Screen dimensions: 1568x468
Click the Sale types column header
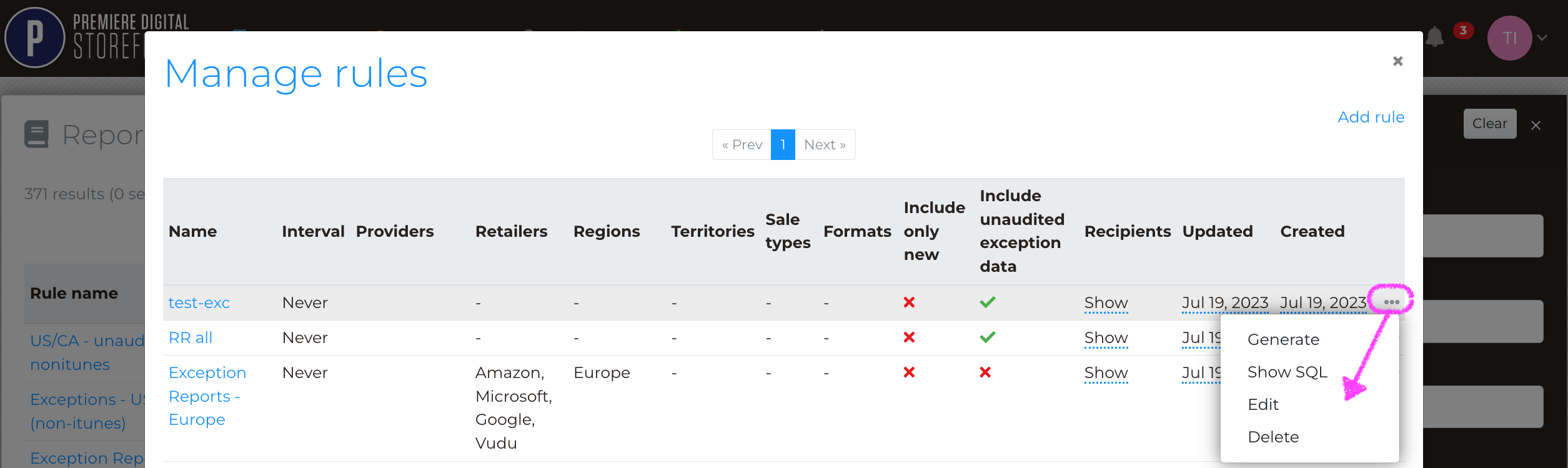pyautogui.click(x=788, y=231)
